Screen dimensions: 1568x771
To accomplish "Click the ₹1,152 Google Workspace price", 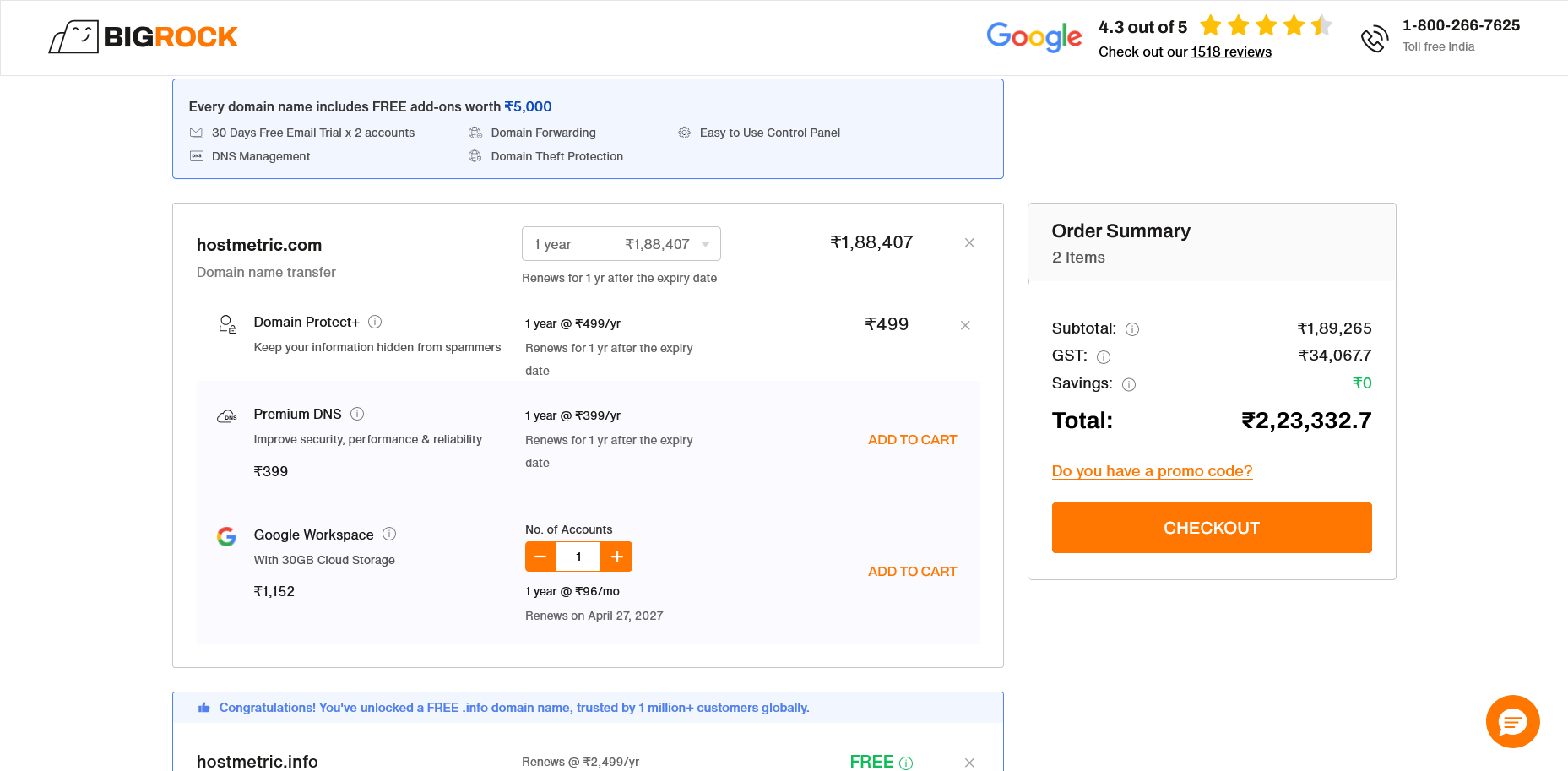I will coord(274,591).
